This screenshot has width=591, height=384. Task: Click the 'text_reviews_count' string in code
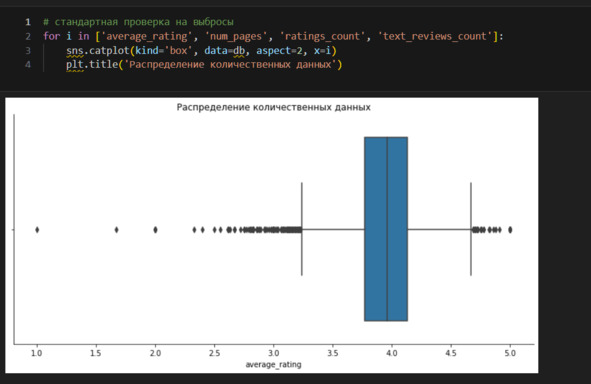(437, 36)
